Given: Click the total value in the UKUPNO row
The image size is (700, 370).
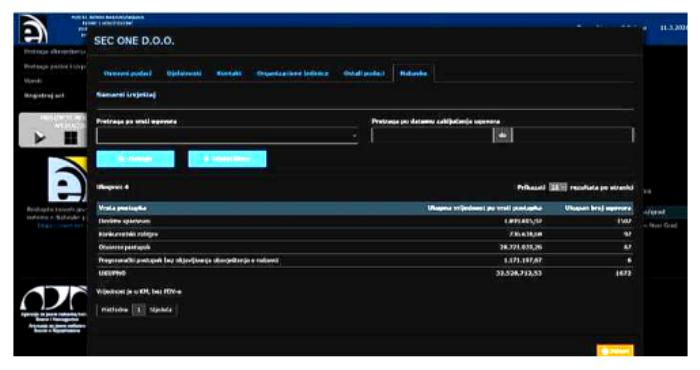Looking at the screenshot, I should coord(519,273).
